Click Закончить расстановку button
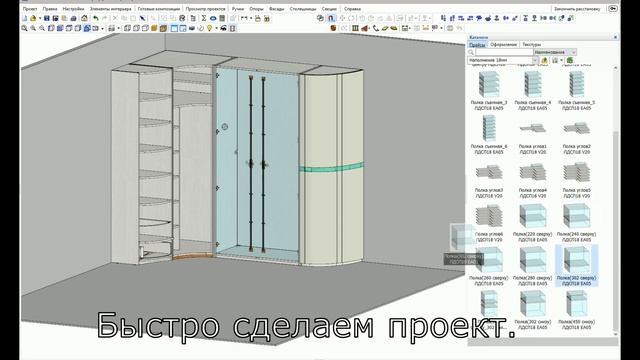This screenshot has width=640, height=360. [577, 9]
